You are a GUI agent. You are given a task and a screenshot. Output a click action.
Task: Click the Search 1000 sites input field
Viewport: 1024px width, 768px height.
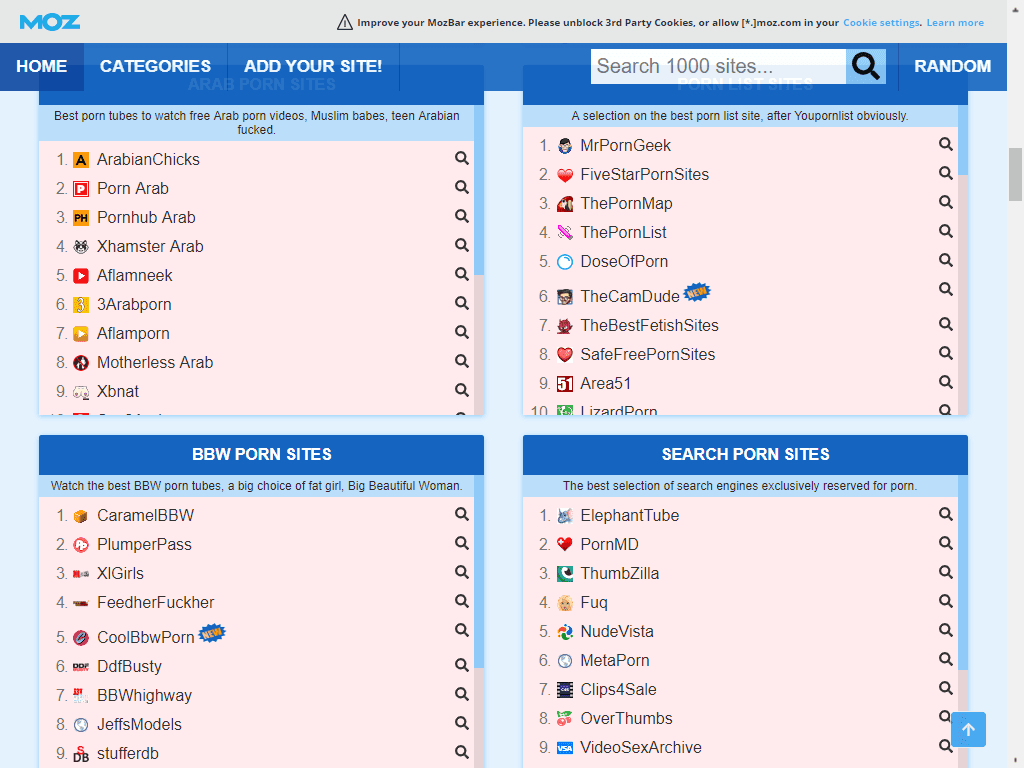coord(718,67)
